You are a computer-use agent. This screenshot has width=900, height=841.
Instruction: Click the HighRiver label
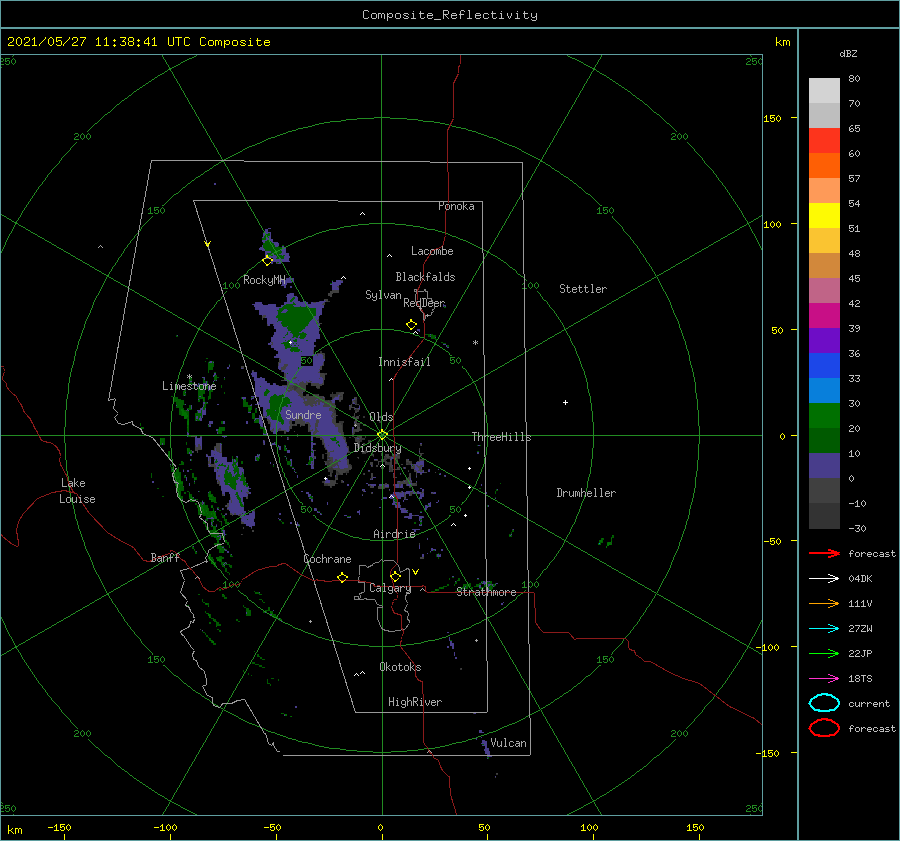tap(415, 702)
